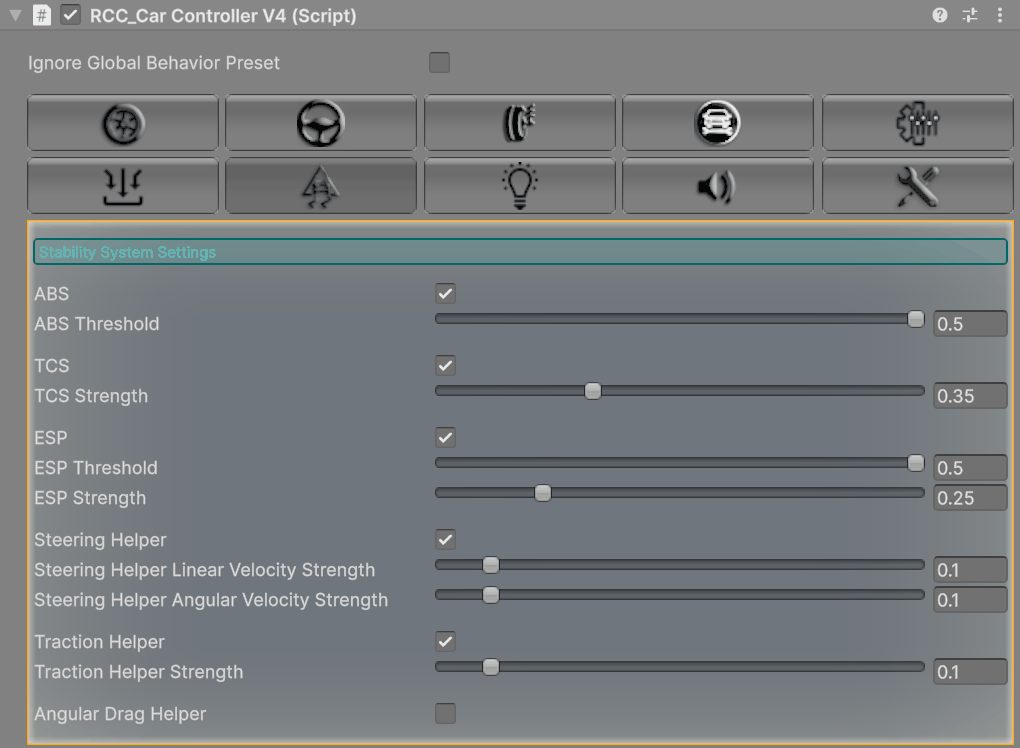The width and height of the screenshot is (1020, 748).
Task: Click the ABS Threshold value field
Action: tap(970, 323)
